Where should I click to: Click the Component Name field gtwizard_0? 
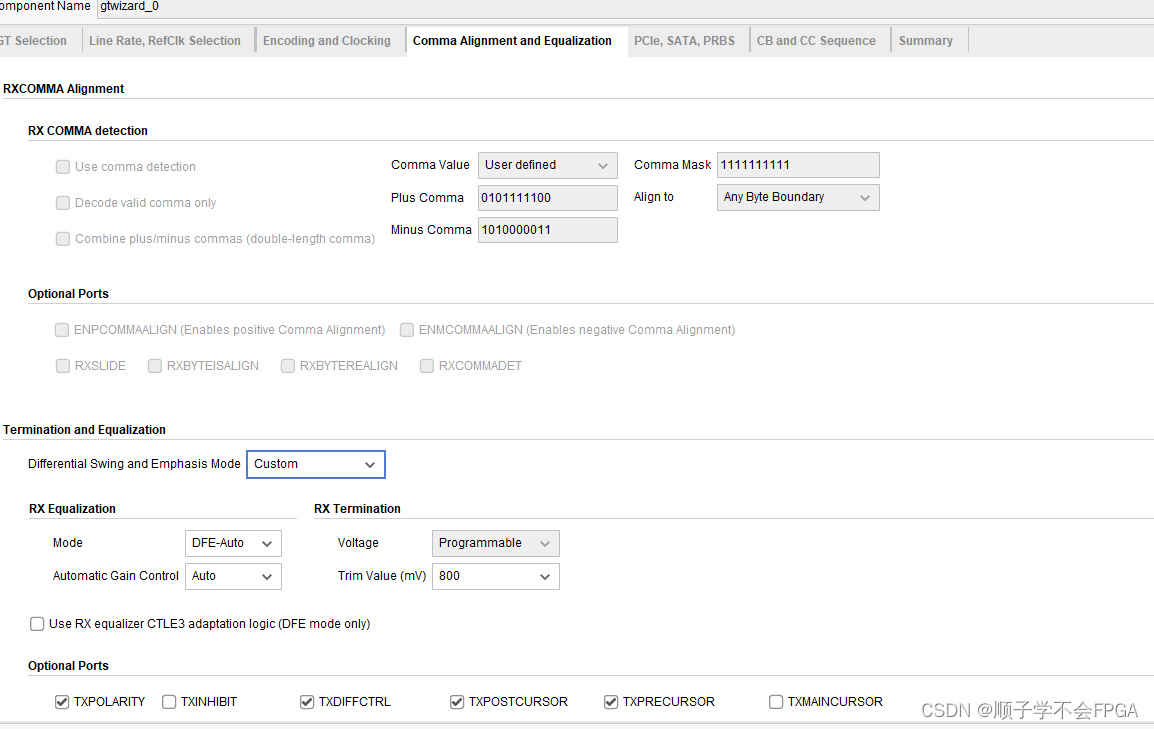(x=626, y=7)
